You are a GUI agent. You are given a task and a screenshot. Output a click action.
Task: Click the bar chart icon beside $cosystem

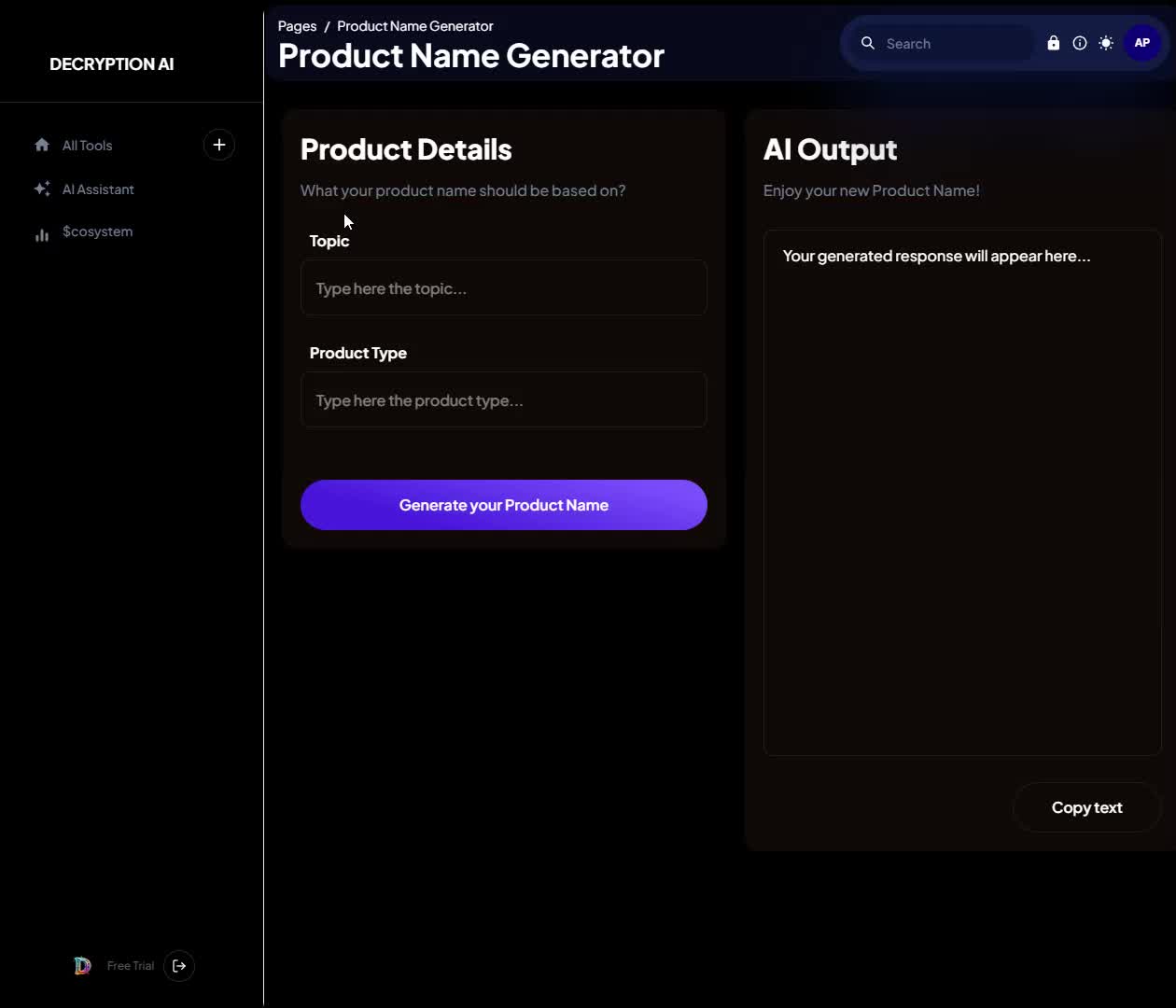tap(42, 235)
